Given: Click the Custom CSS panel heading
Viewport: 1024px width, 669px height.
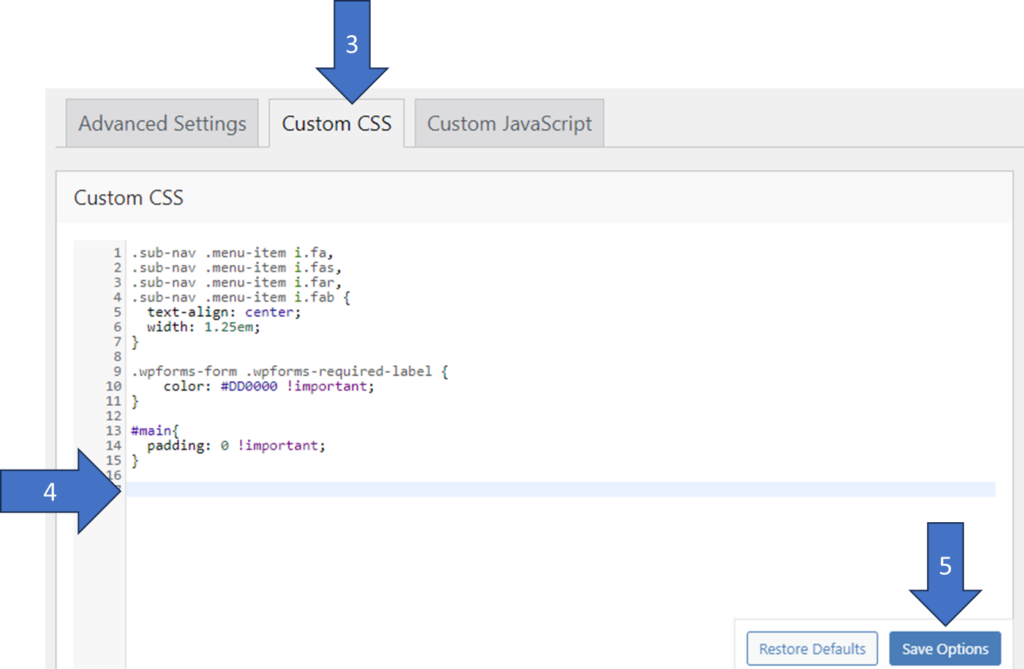Looking at the screenshot, I should (129, 198).
